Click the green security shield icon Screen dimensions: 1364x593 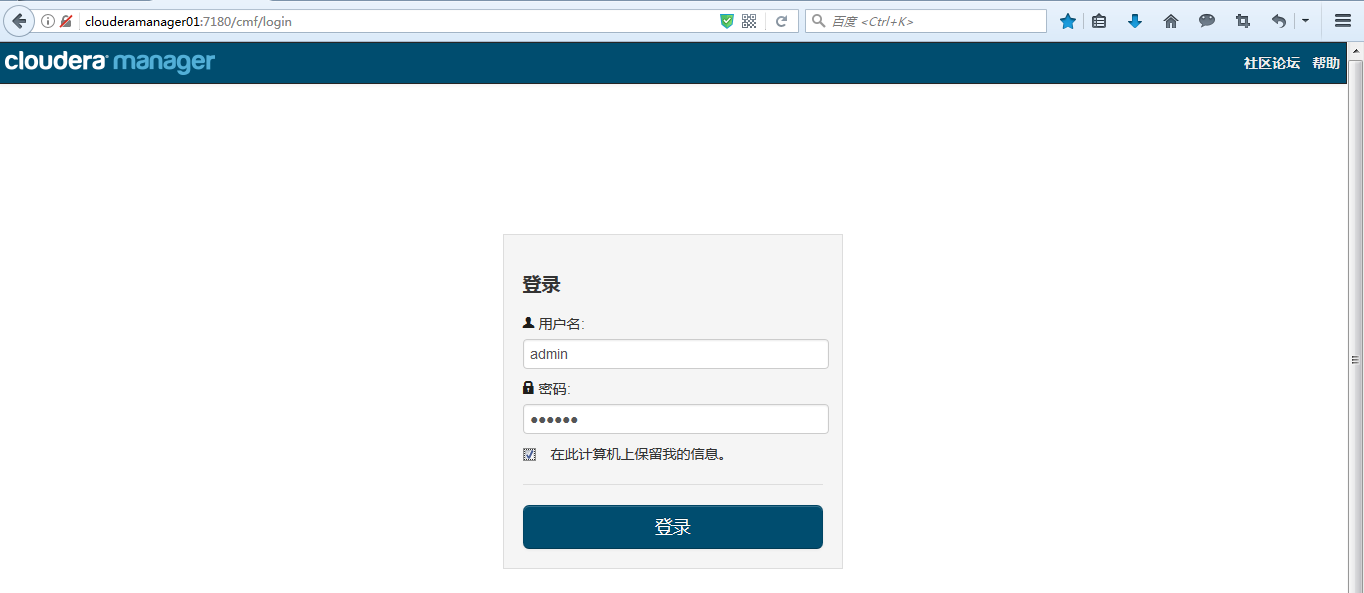point(727,21)
